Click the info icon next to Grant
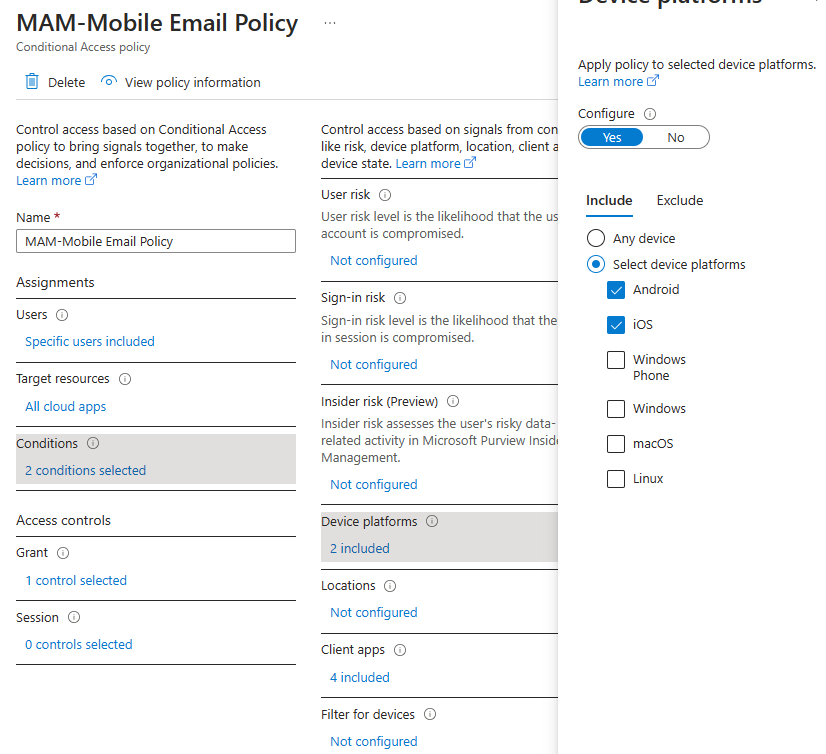826x754 pixels. [x=63, y=553]
